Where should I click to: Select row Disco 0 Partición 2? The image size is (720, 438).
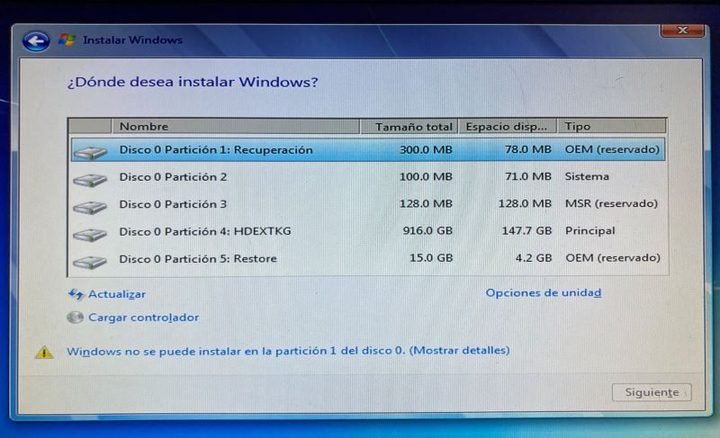click(x=368, y=177)
